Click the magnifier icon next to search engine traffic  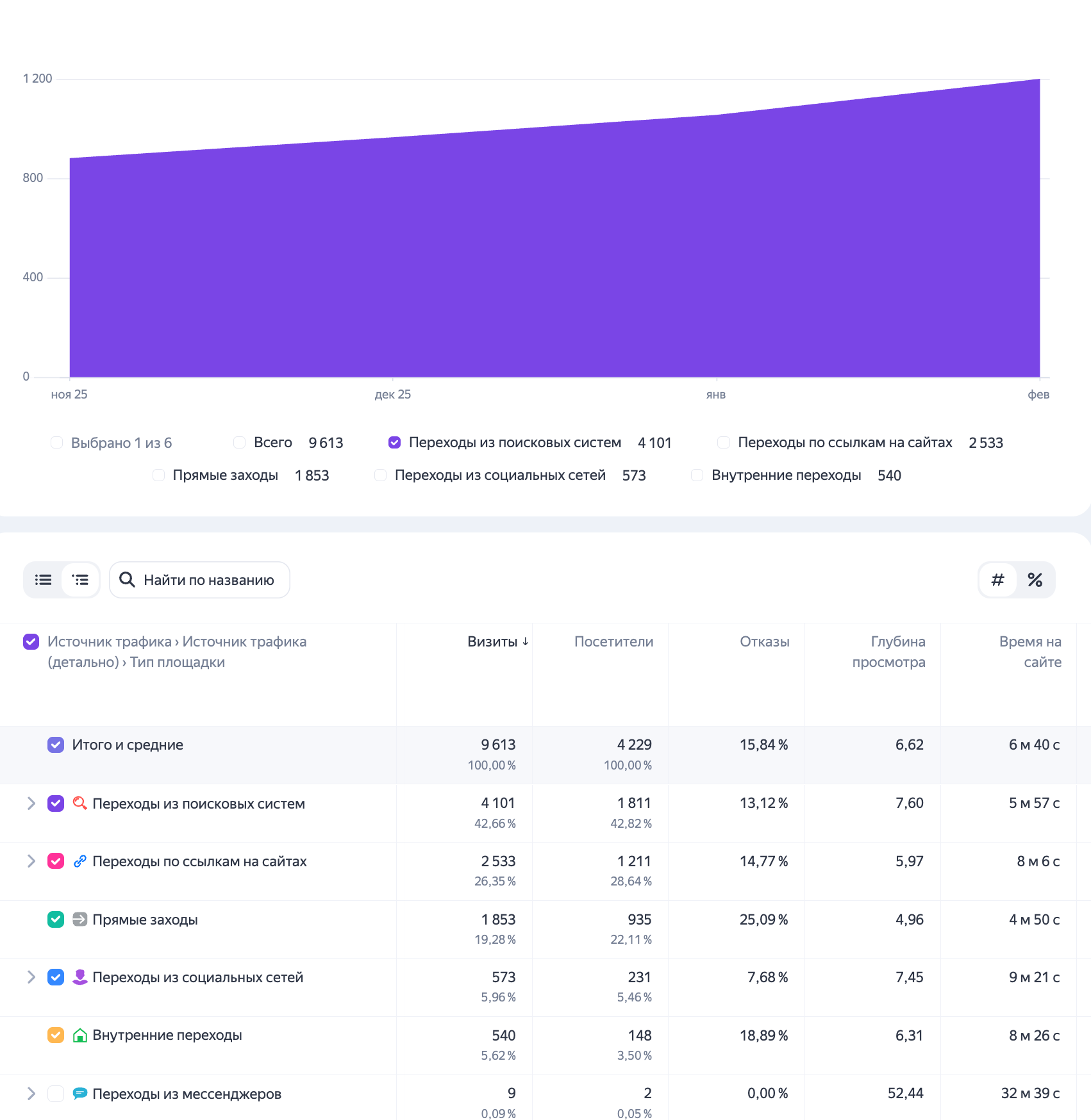pos(79,803)
